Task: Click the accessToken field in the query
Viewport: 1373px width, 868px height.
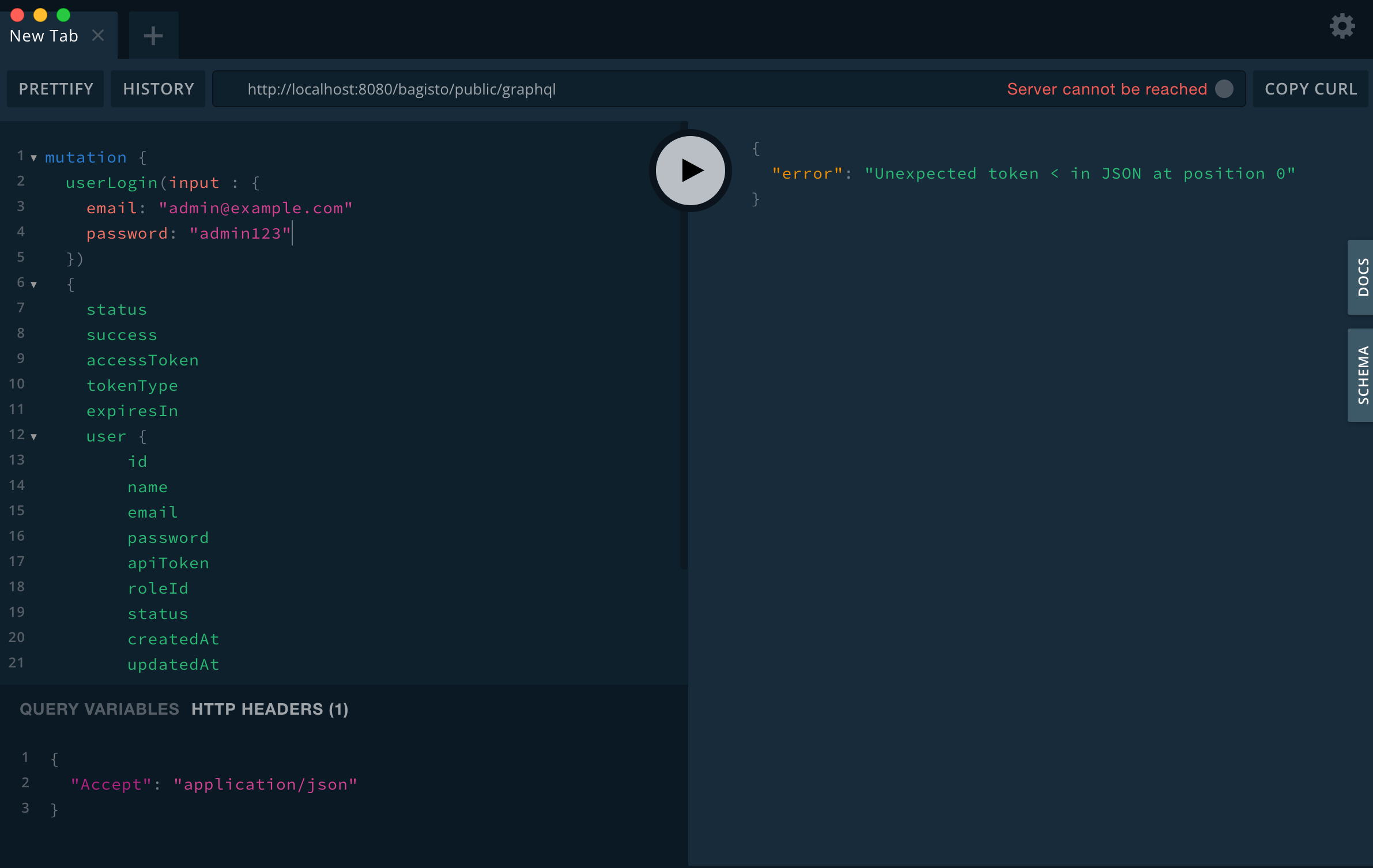Action: (x=142, y=360)
